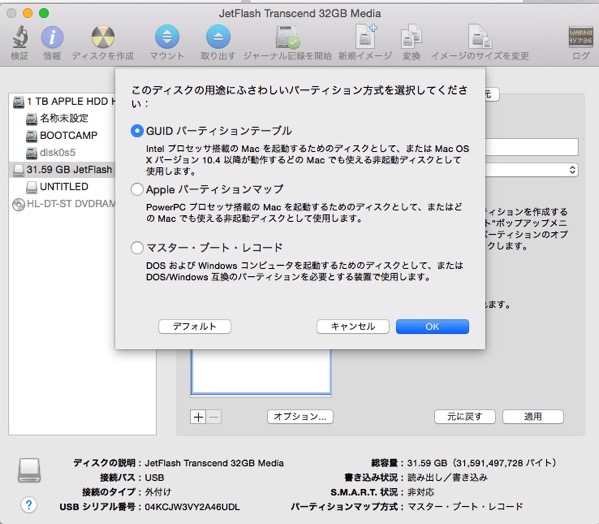599x524 pixels.
Task: Click the Mount (マウント) toolbar icon
Action: (x=167, y=37)
